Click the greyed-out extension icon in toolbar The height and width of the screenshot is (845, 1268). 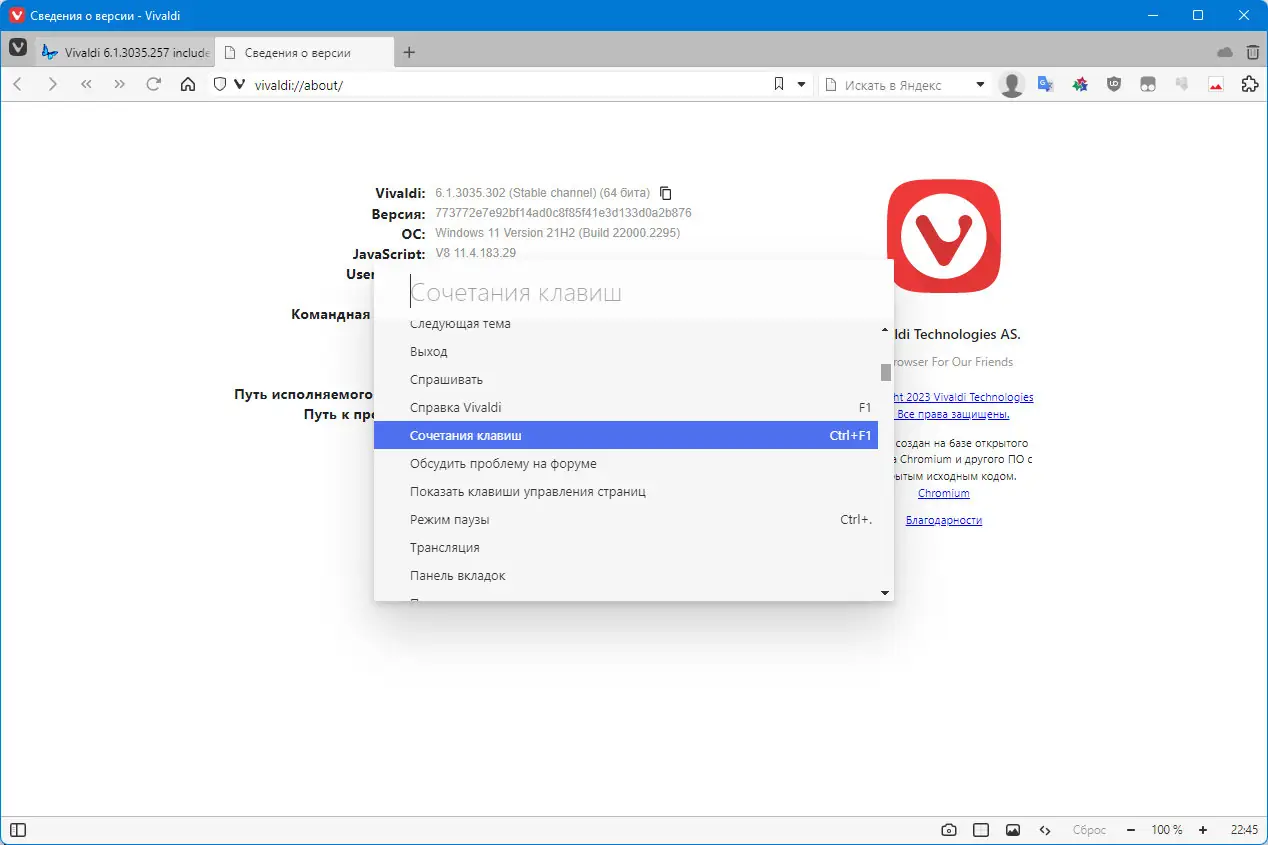coord(1182,85)
